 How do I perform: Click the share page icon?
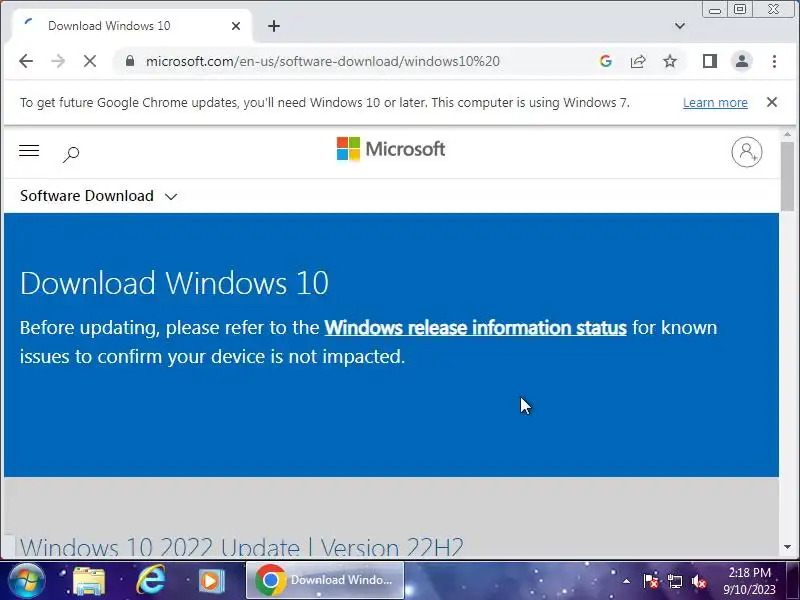638,61
